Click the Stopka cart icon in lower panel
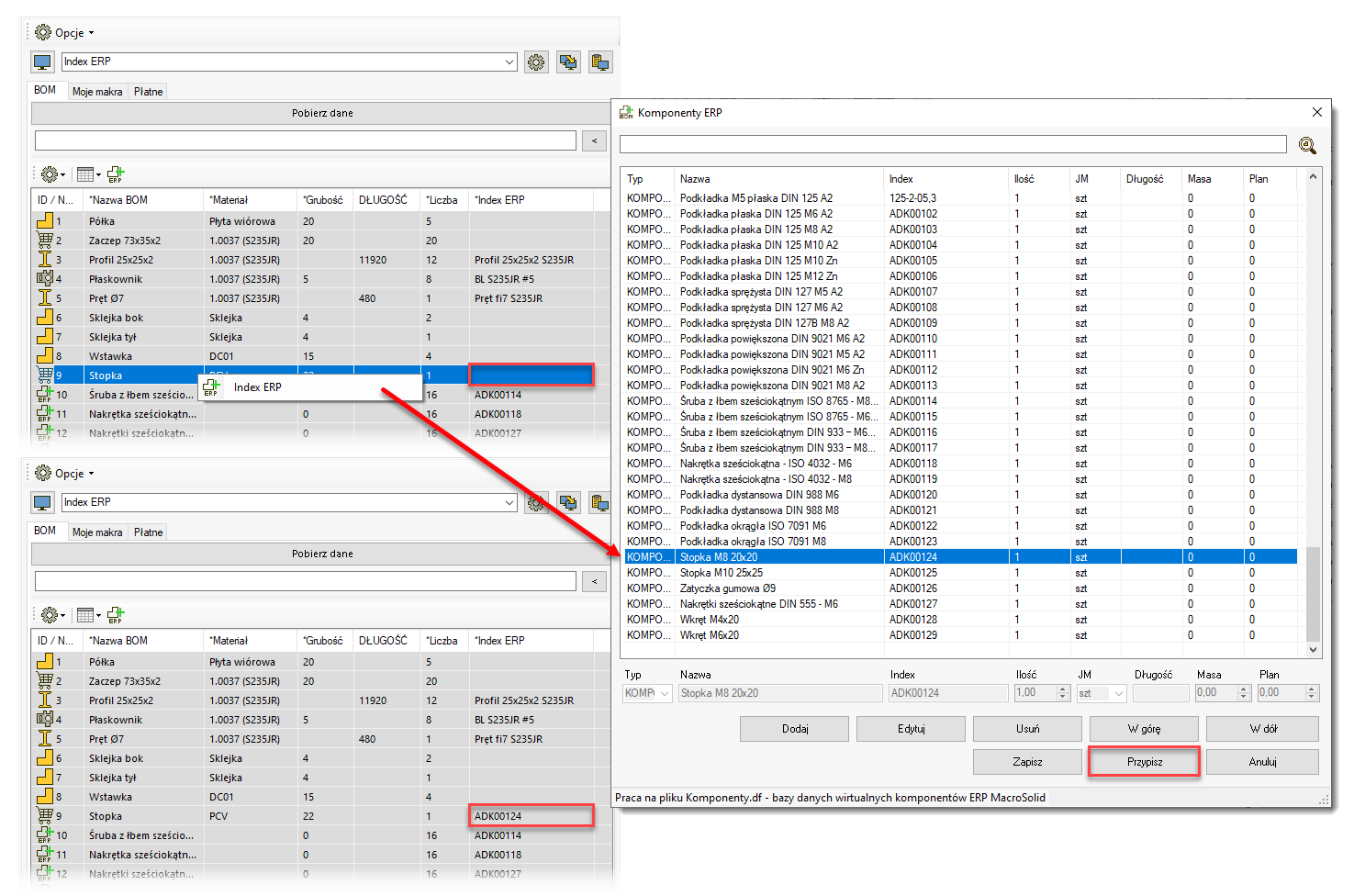Viewport: 1354px width, 896px height. 45,816
